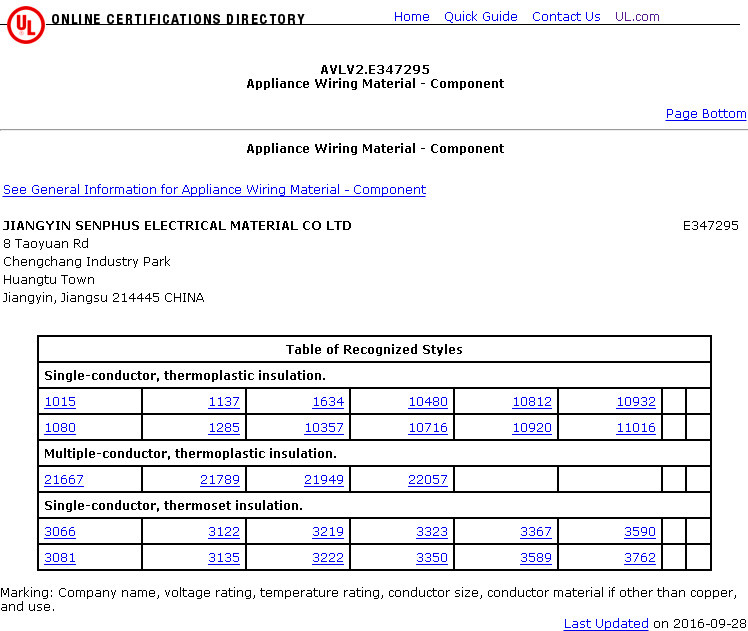Click the Marking requirements paragraph
The height and width of the screenshot is (631, 748).
click(x=369, y=600)
